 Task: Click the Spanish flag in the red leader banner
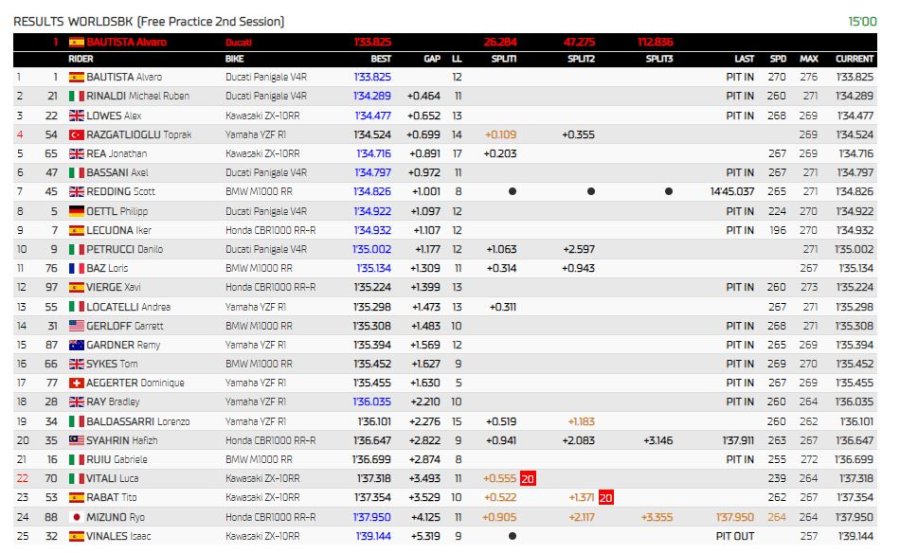[76, 42]
